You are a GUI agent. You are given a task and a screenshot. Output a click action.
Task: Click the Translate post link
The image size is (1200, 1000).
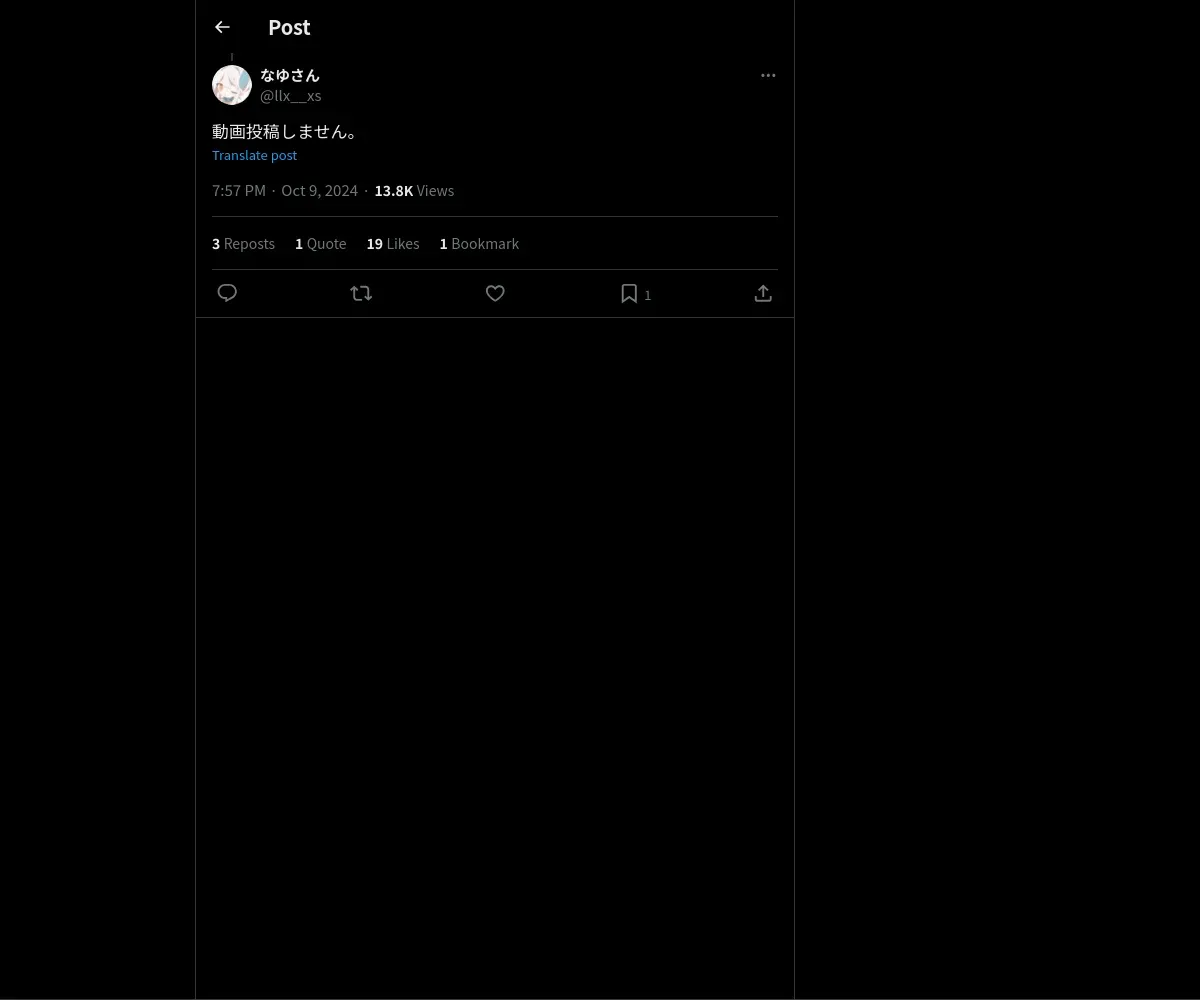pos(254,155)
